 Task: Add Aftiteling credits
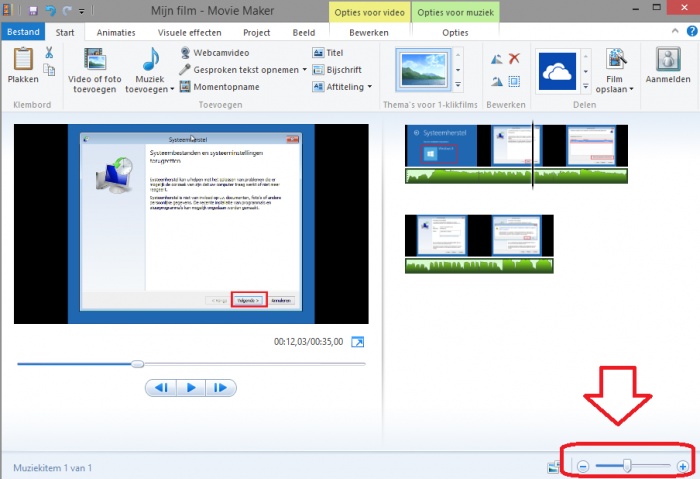point(338,87)
